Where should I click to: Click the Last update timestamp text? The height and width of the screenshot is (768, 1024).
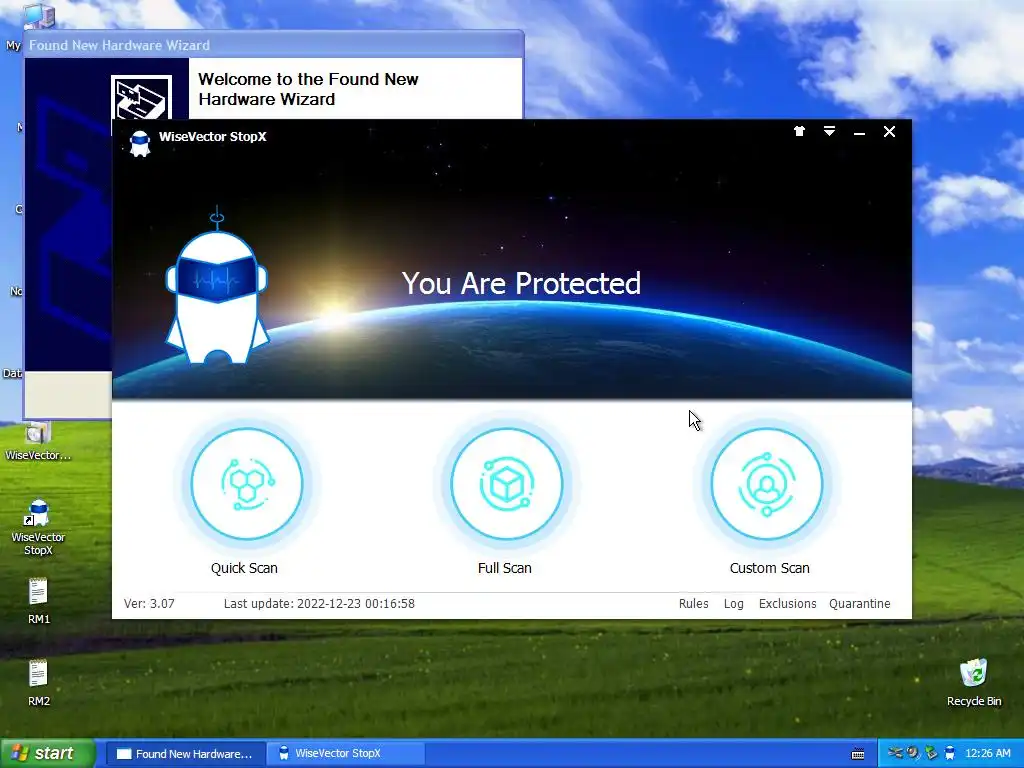pyautogui.click(x=319, y=603)
